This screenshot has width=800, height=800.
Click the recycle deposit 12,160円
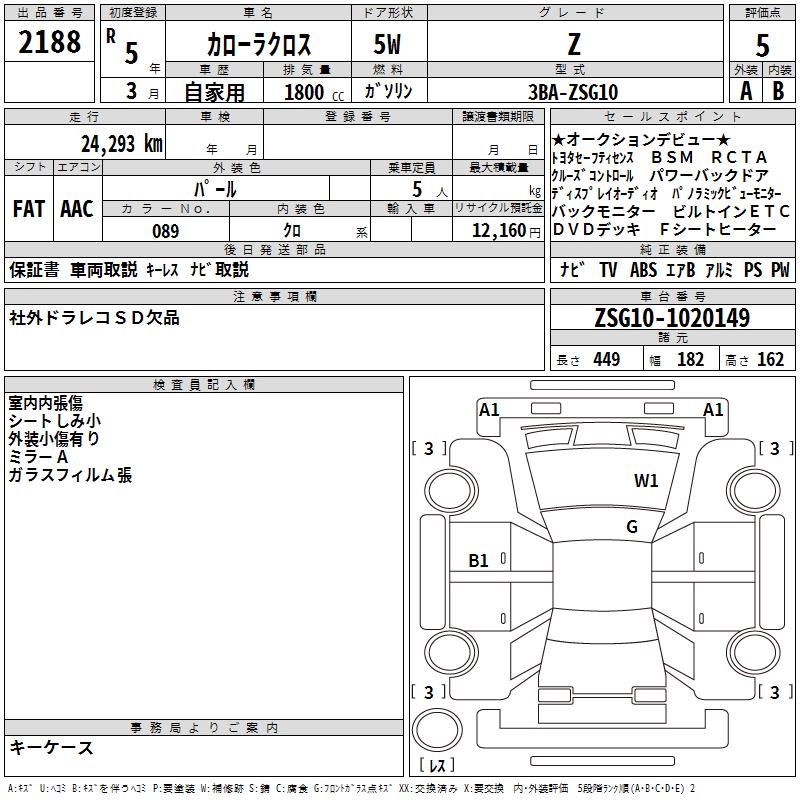pos(506,231)
